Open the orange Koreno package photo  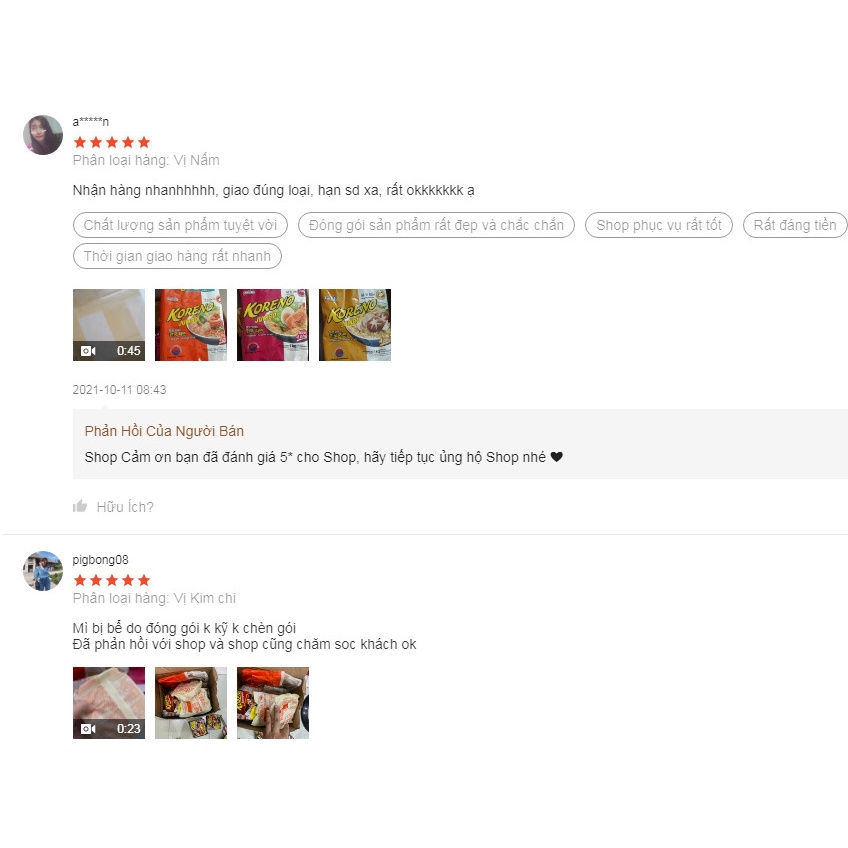pyautogui.click(x=191, y=324)
